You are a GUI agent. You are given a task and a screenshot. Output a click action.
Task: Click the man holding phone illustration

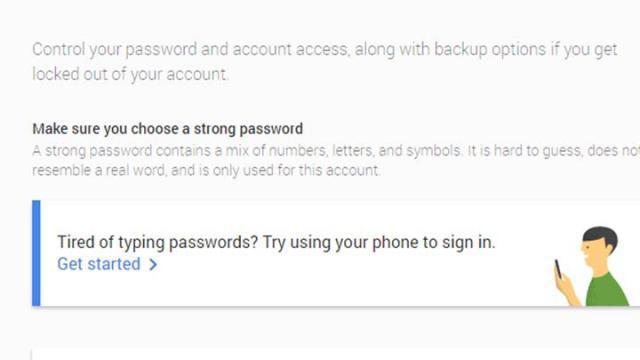[x=592, y=266]
